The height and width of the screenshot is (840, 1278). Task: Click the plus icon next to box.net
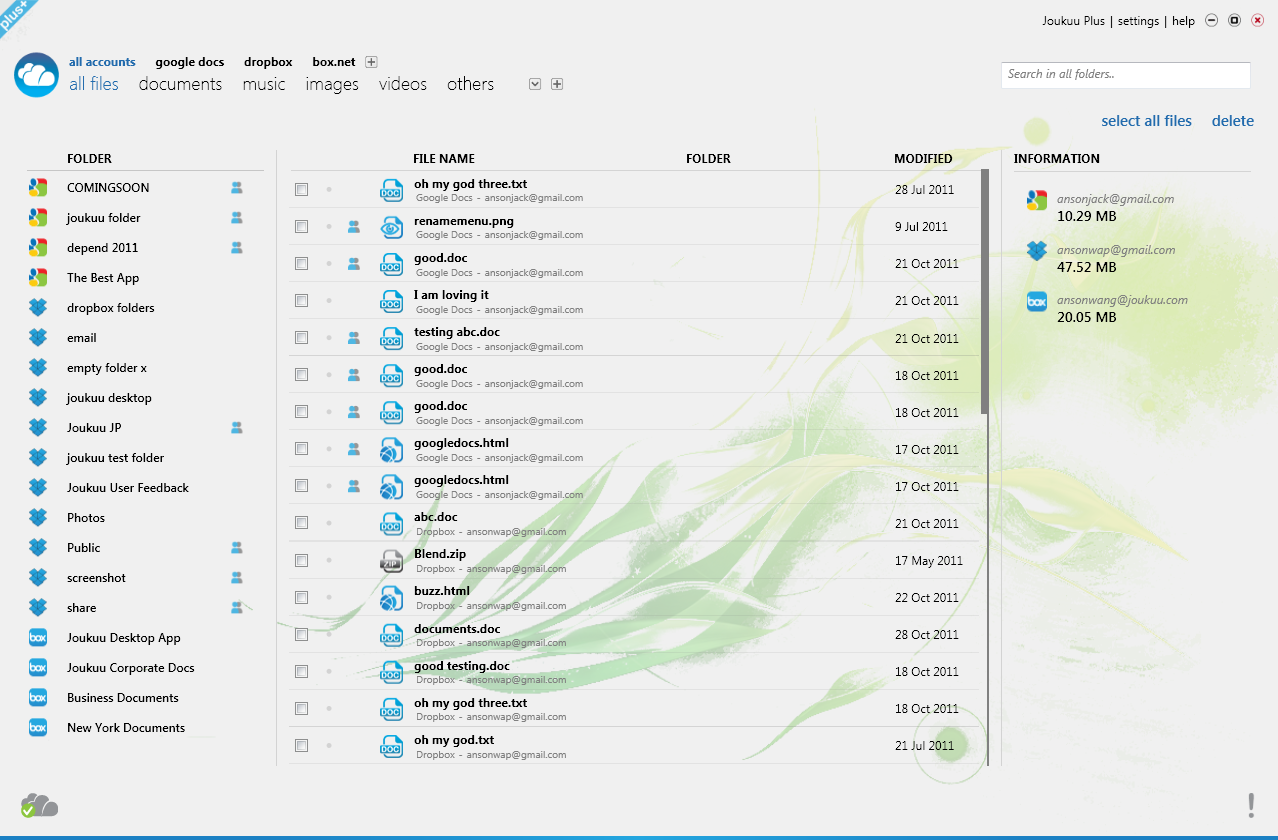click(x=371, y=62)
